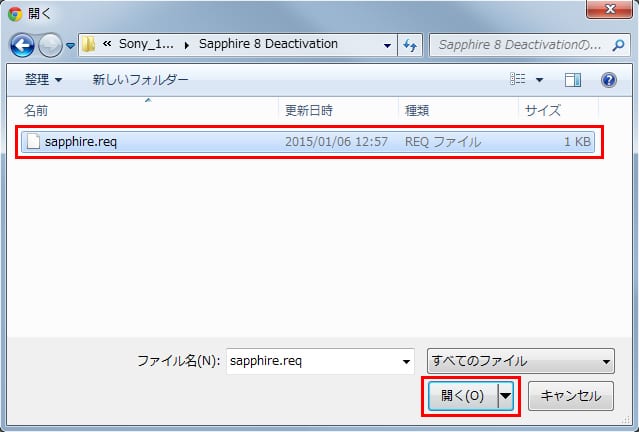Close the 開く dialog window
The width and height of the screenshot is (639, 432).
(x=609, y=9)
